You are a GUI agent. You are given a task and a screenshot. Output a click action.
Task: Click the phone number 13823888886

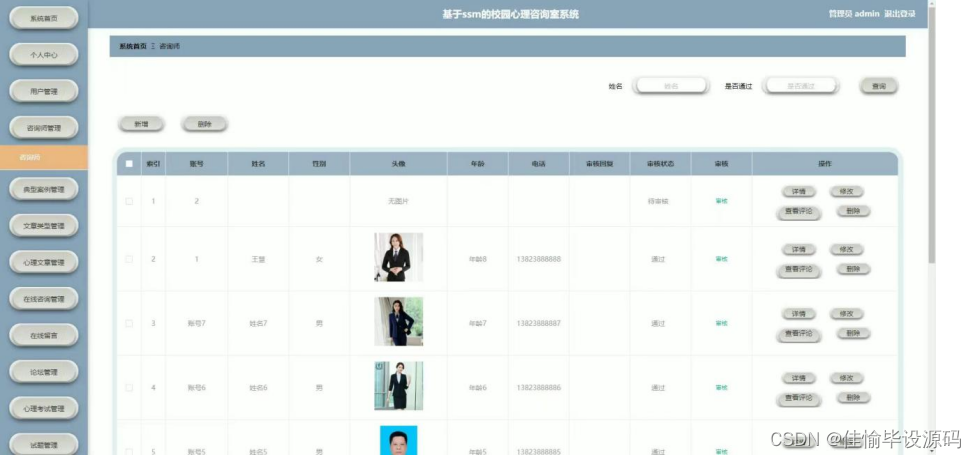tap(538, 387)
